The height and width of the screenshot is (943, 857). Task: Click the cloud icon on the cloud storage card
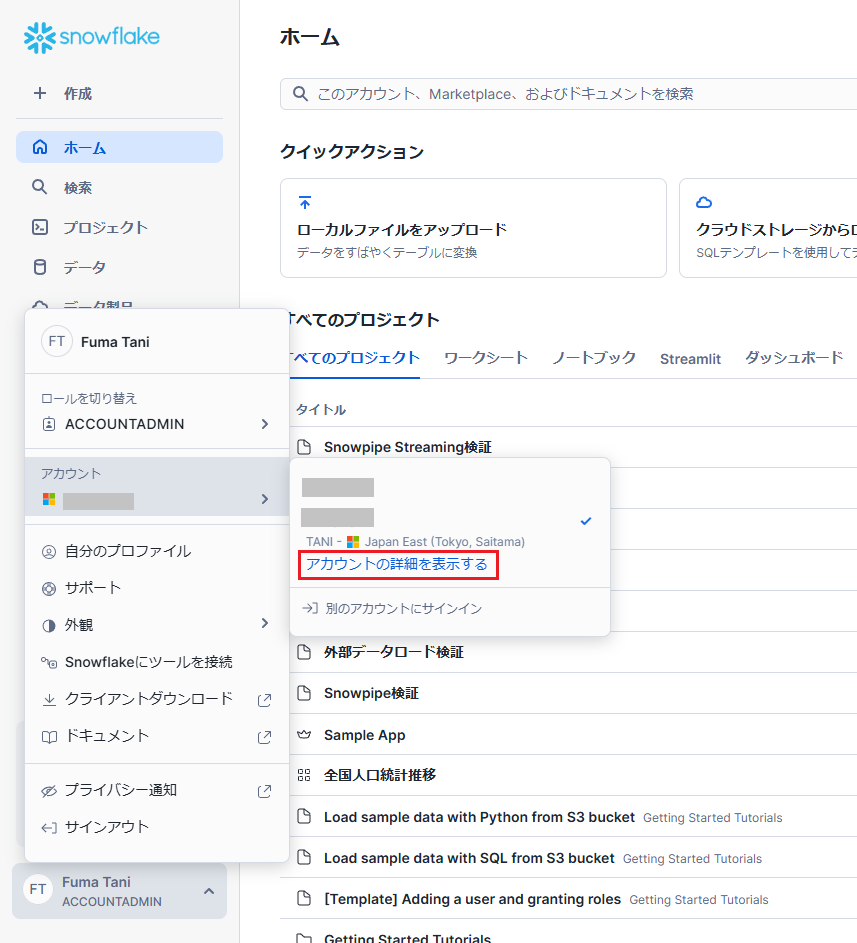pos(704,203)
